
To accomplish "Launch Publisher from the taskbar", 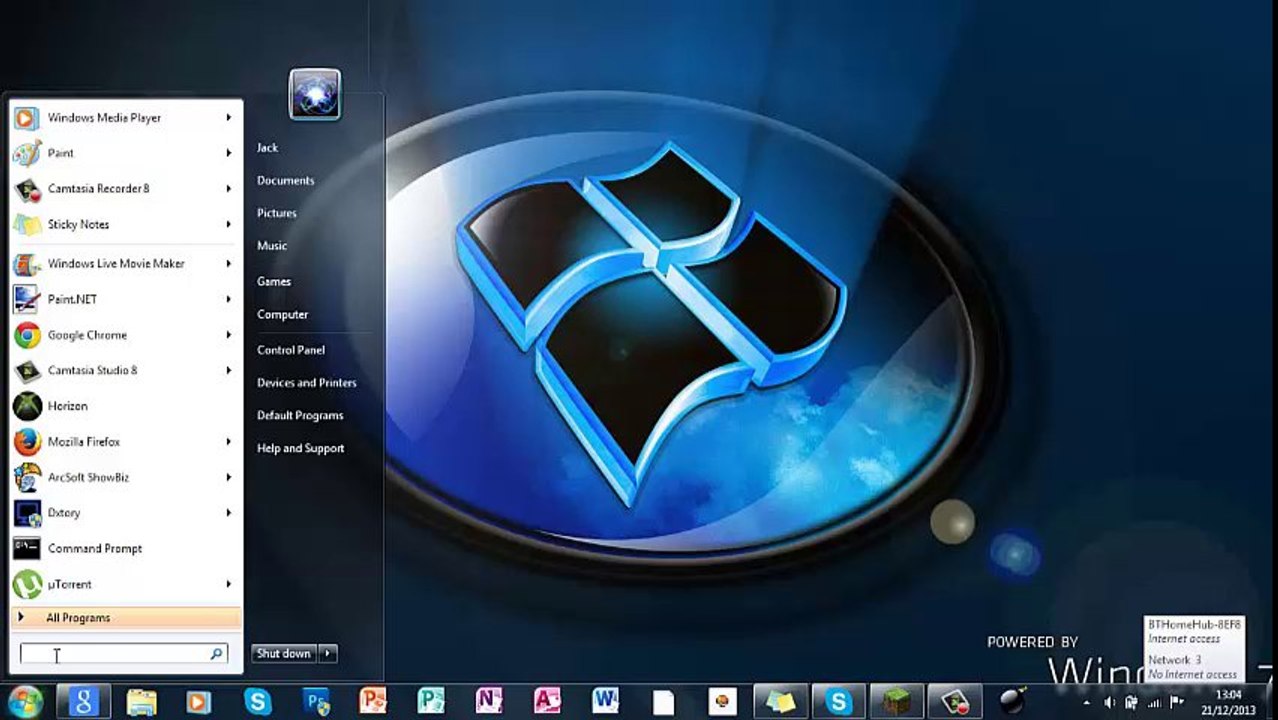I will click(431, 702).
